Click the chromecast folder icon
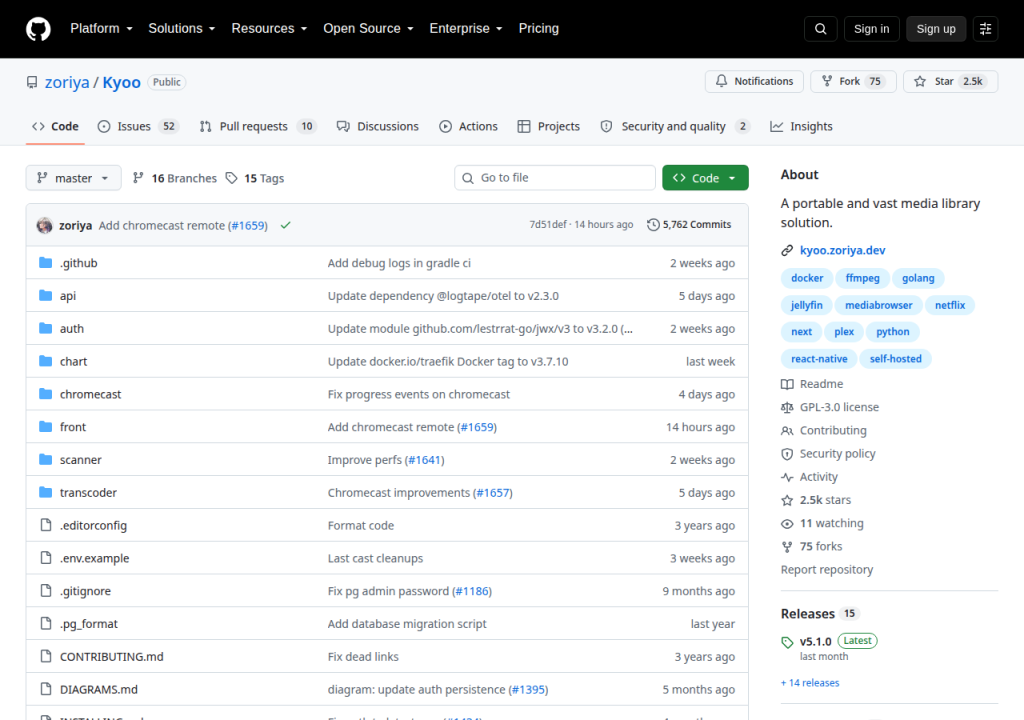 click(46, 394)
